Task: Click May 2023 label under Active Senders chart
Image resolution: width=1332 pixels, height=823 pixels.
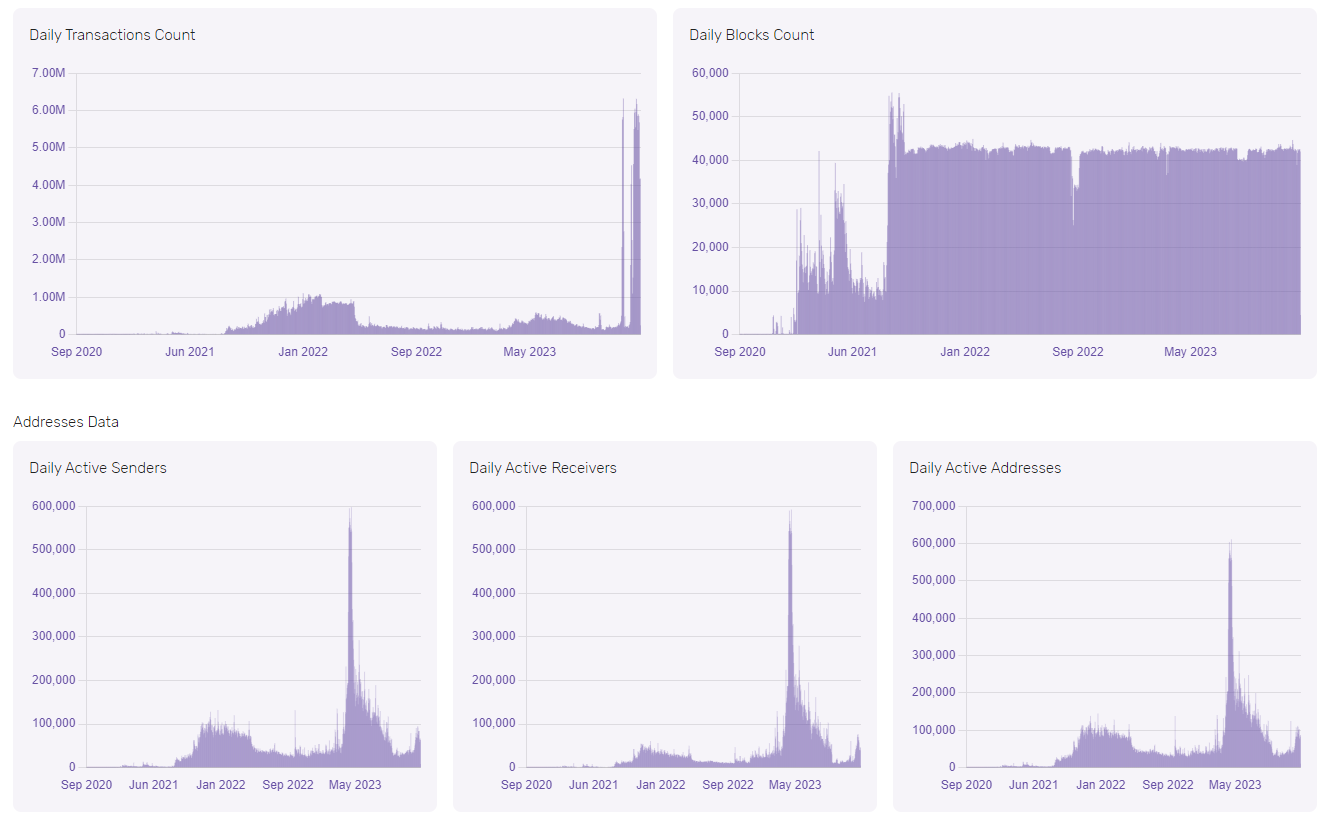Action: coord(355,785)
